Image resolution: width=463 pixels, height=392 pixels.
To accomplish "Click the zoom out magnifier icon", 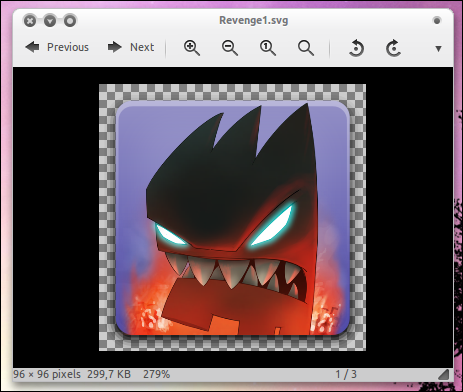I will click(x=230, y=48).
